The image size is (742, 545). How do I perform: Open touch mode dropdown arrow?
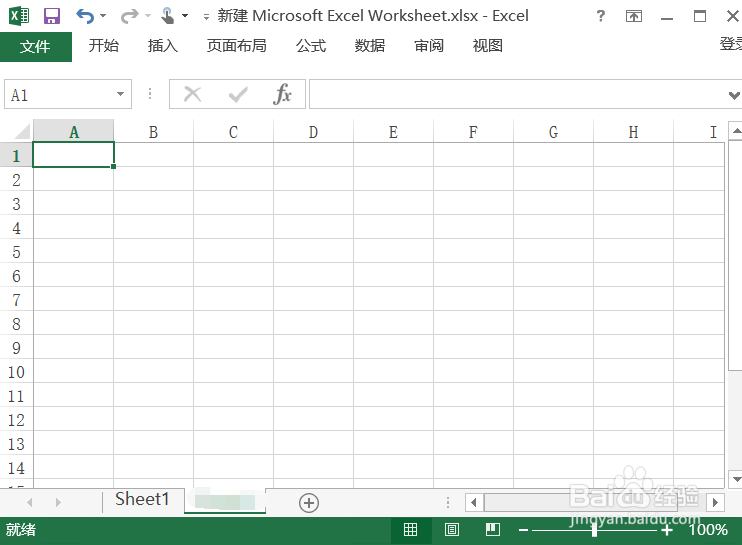(x=185, y=16)
